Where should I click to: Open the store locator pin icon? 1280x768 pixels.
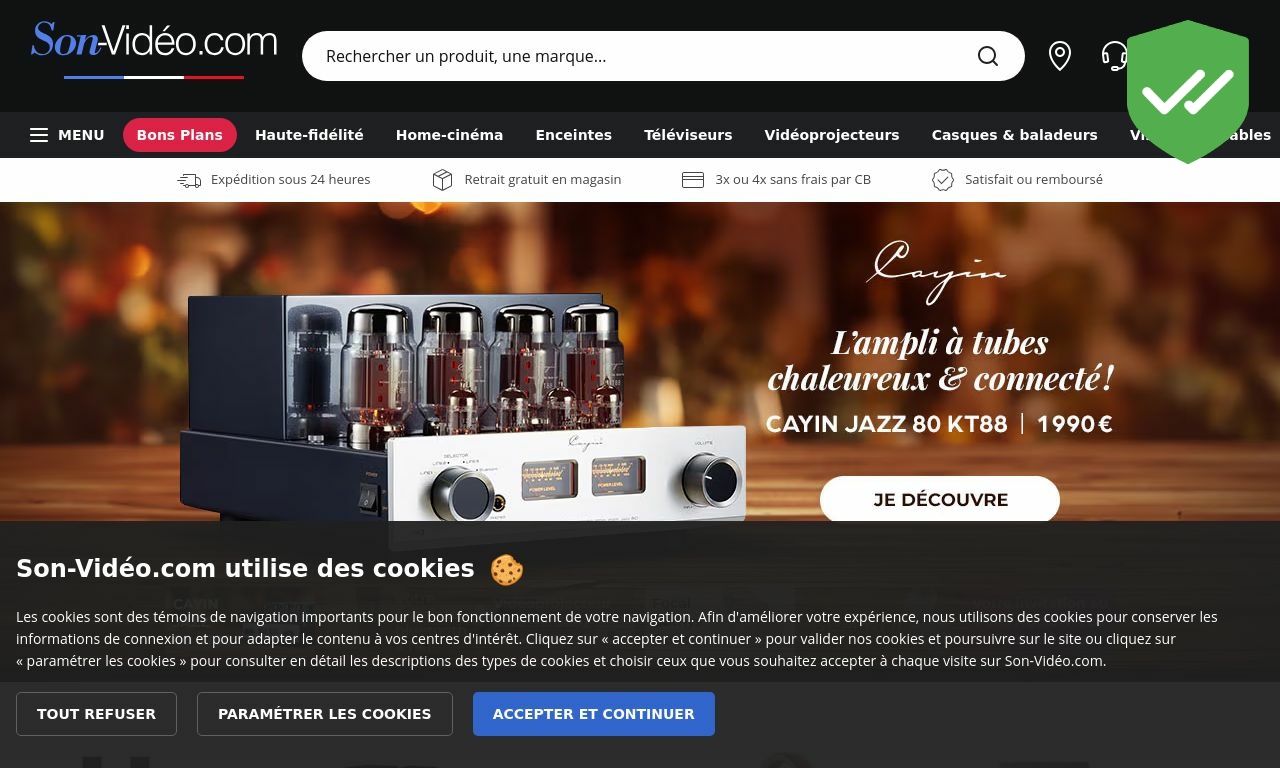coord(1060,56)
